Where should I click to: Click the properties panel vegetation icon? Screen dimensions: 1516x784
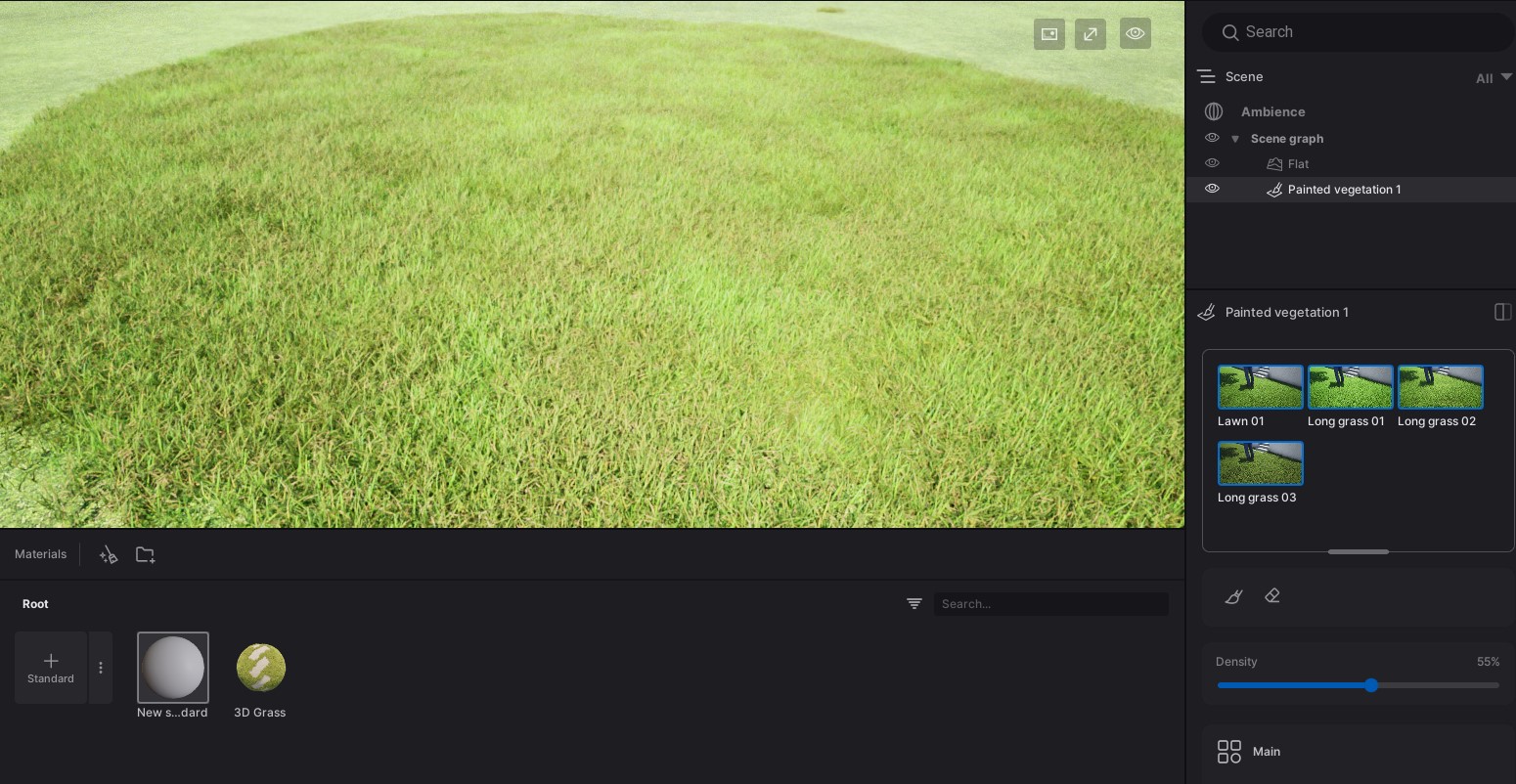pyautogui.click(x=1207, y=313)
